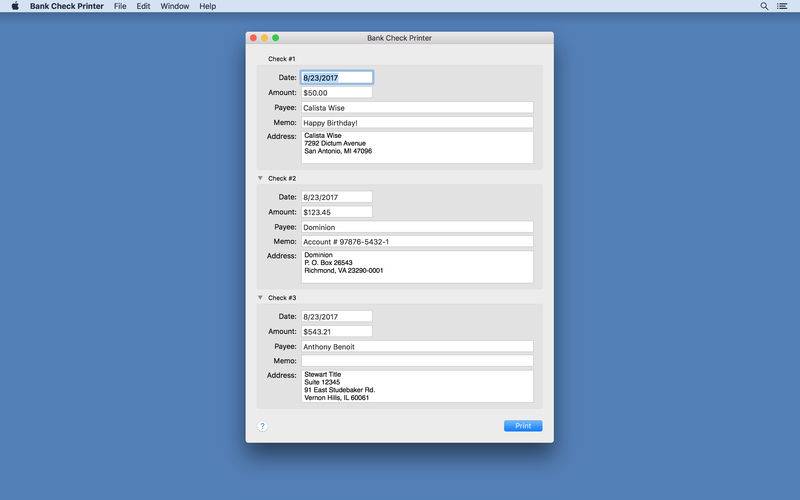Click the Memo field reading Happy Birthday!
This screenshot has width=800, height=500.
point(417,122)
